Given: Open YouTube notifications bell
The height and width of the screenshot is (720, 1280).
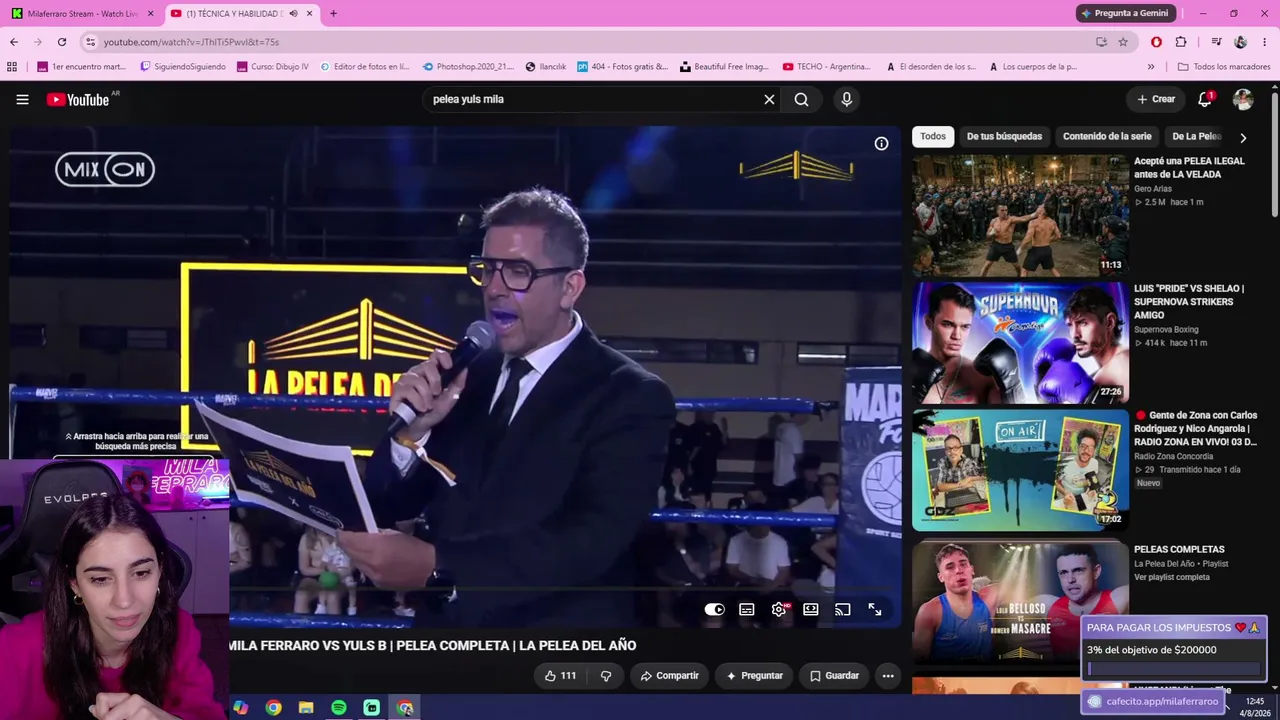Looking at the screenshot, I should point(1205,99).
